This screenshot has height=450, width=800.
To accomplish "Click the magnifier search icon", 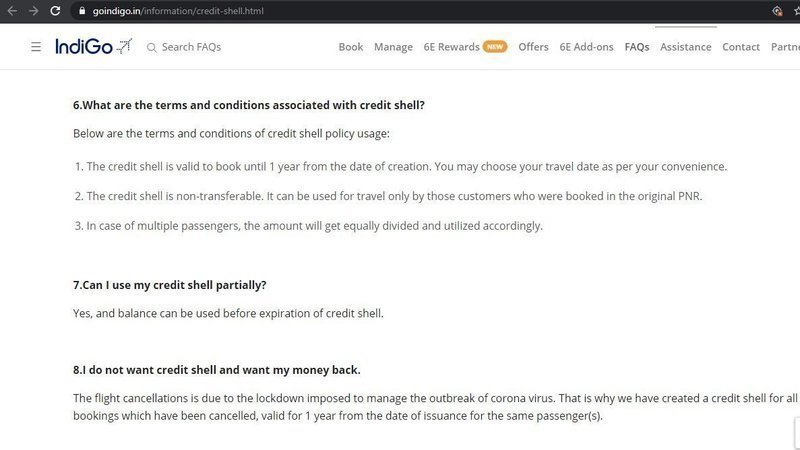I will pyautogui.click(x=151, y=47).
